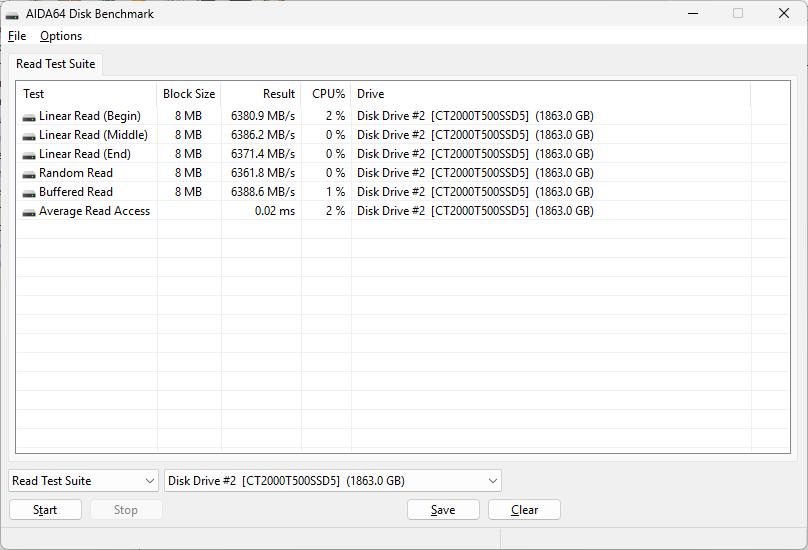Click the CPU% column header
The width and height of the screenshot is (808, 550).
coord(327,94)
